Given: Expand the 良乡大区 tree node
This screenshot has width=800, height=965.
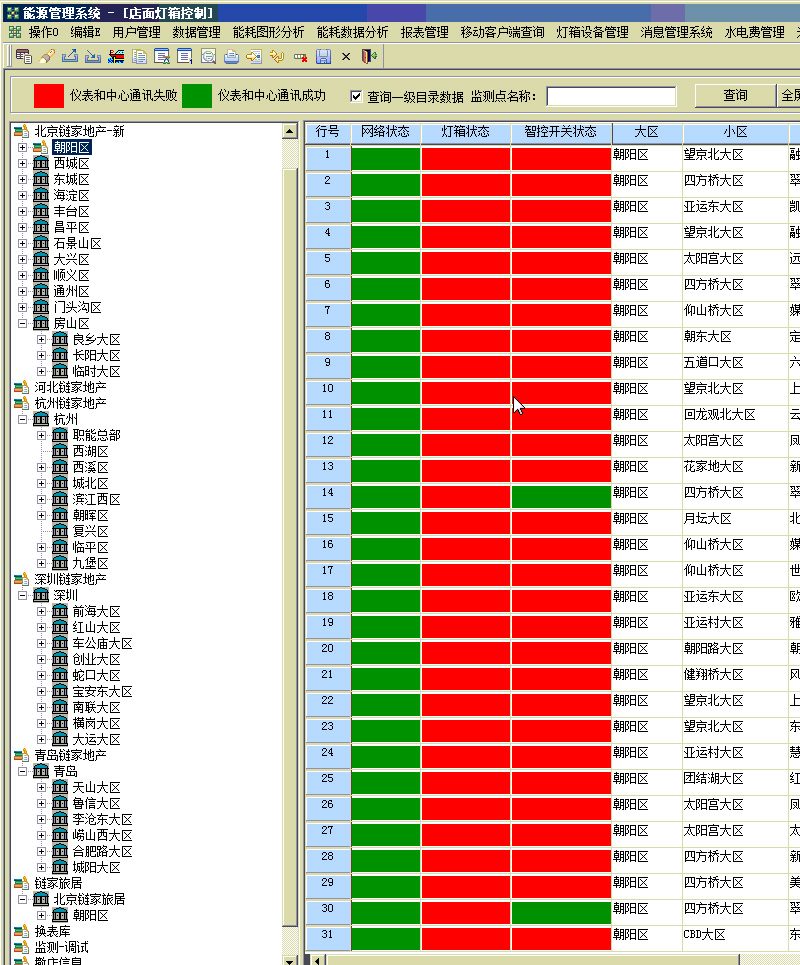Looking at the screenshot, I should tap(41, 340).
